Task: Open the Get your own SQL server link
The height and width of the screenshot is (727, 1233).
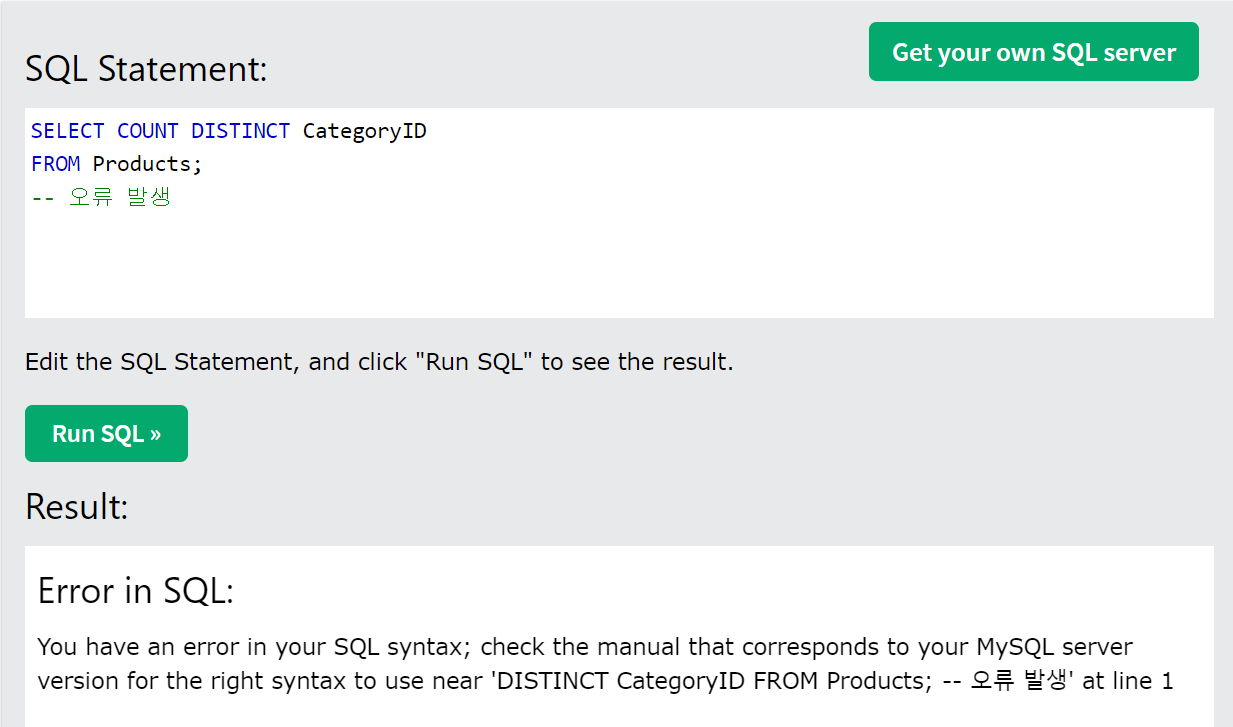Action: (1033, 52)
